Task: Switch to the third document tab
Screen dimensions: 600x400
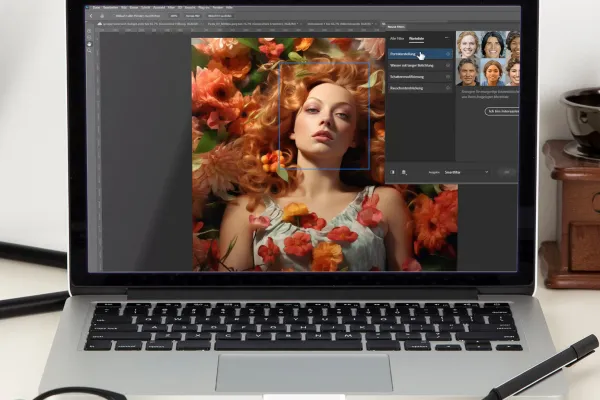Action: coord(341,24)
